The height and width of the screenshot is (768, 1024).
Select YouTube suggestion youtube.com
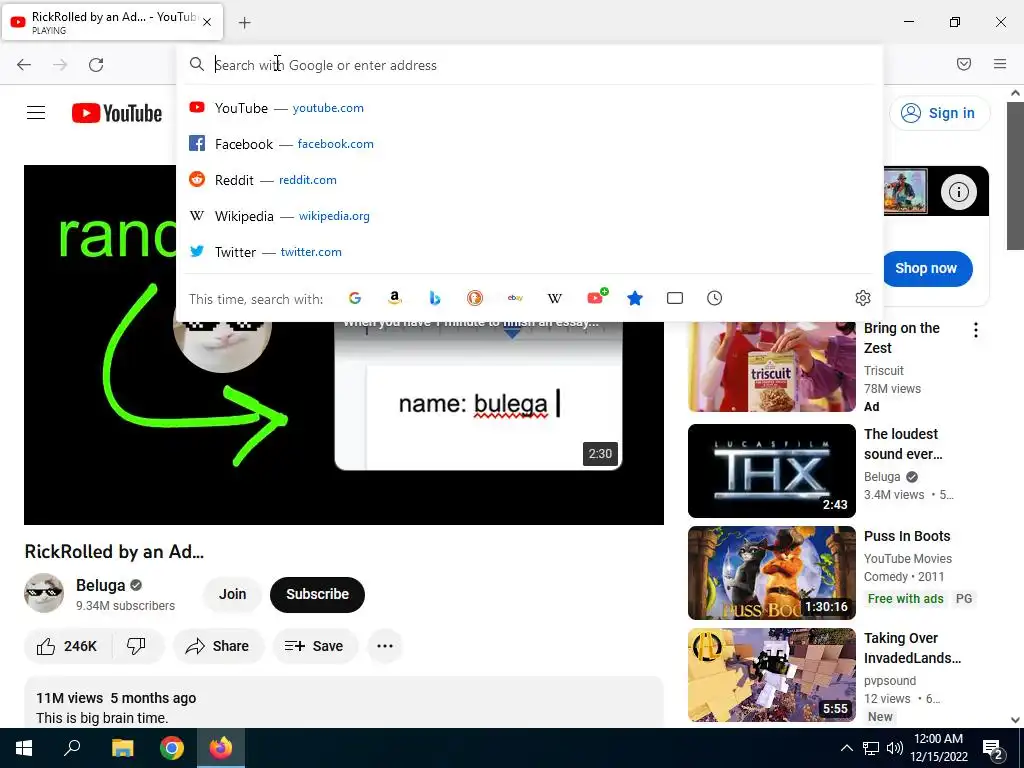tap(529, 108)
